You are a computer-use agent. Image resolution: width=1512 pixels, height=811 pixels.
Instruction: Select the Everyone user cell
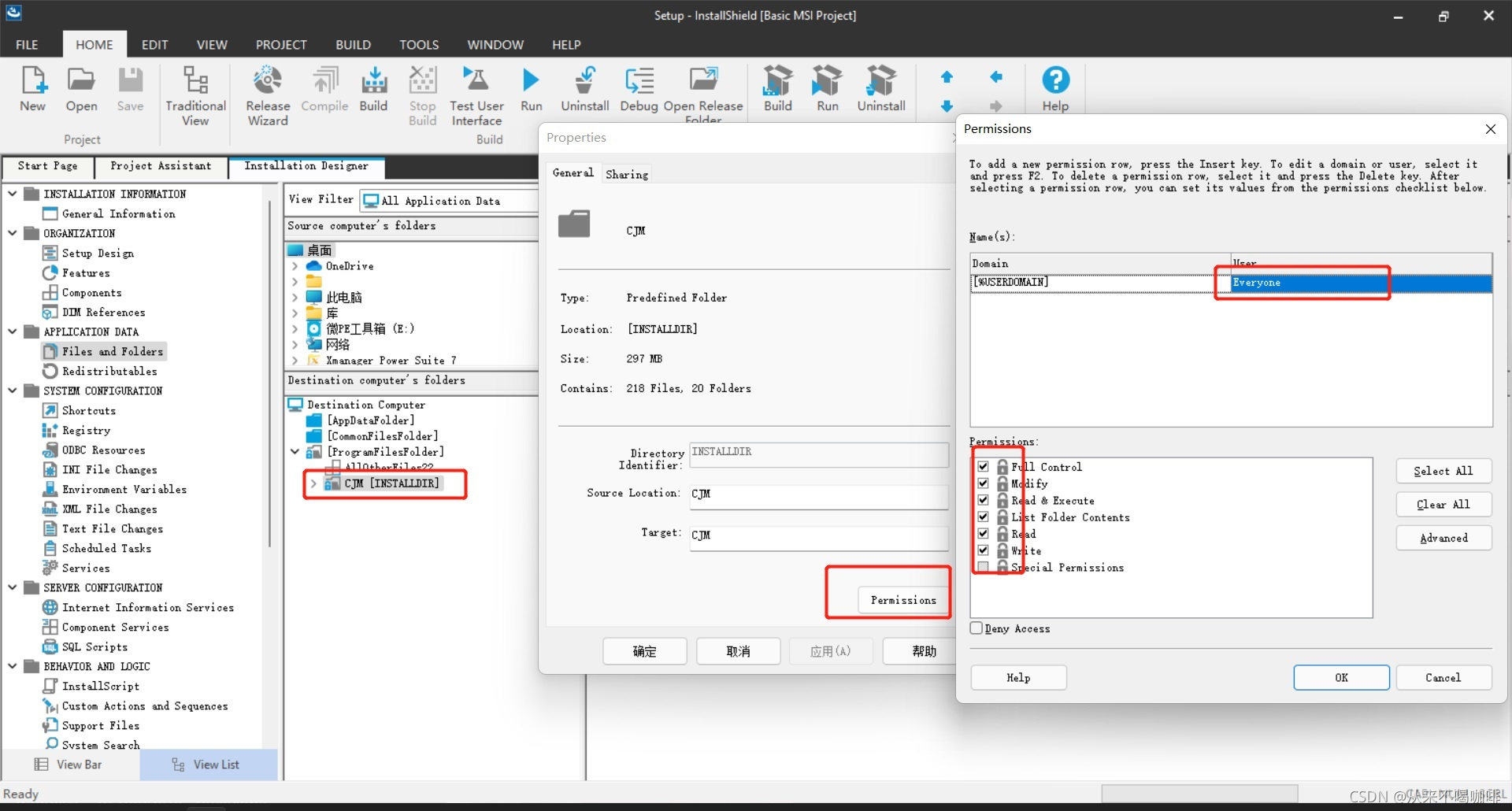click(x=1361, y=283)
